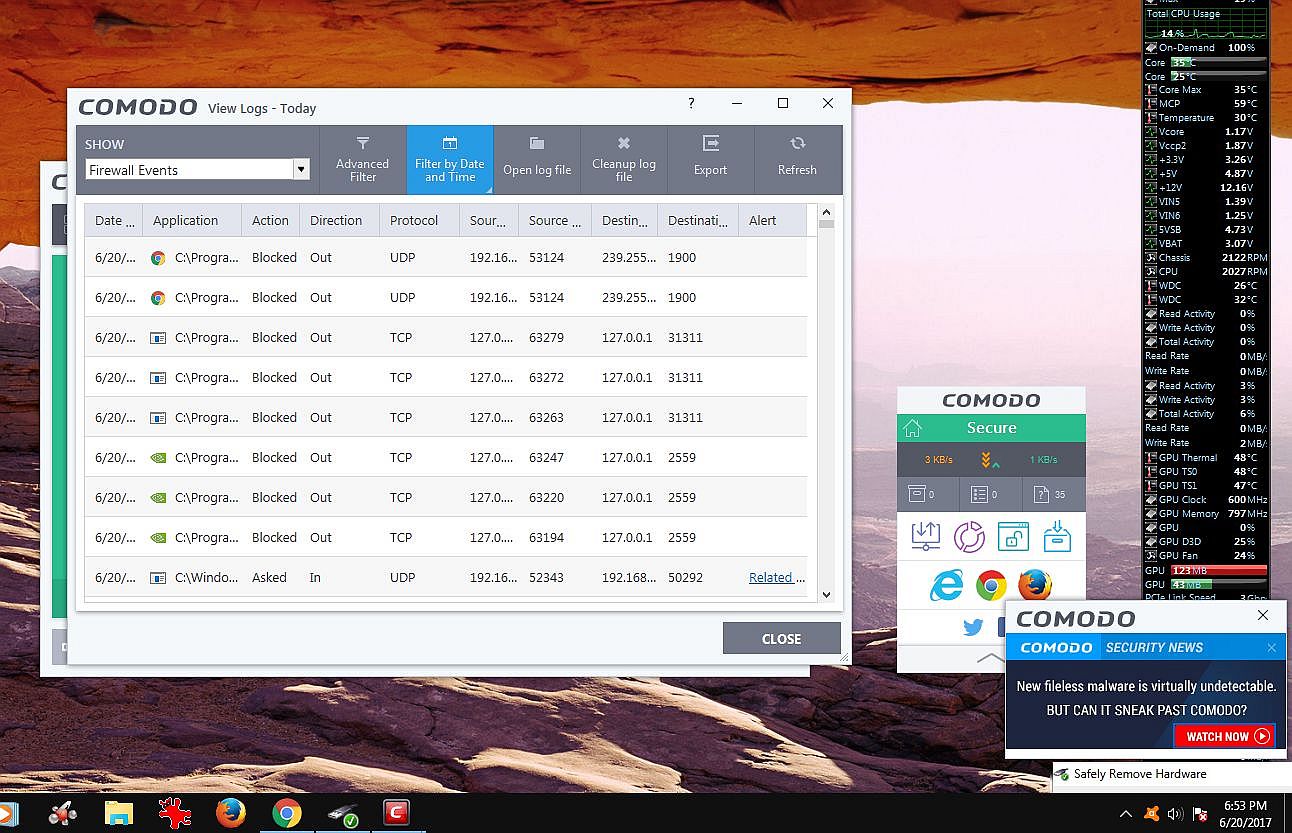Click destination port 50292 cell

tap(685, 577)
